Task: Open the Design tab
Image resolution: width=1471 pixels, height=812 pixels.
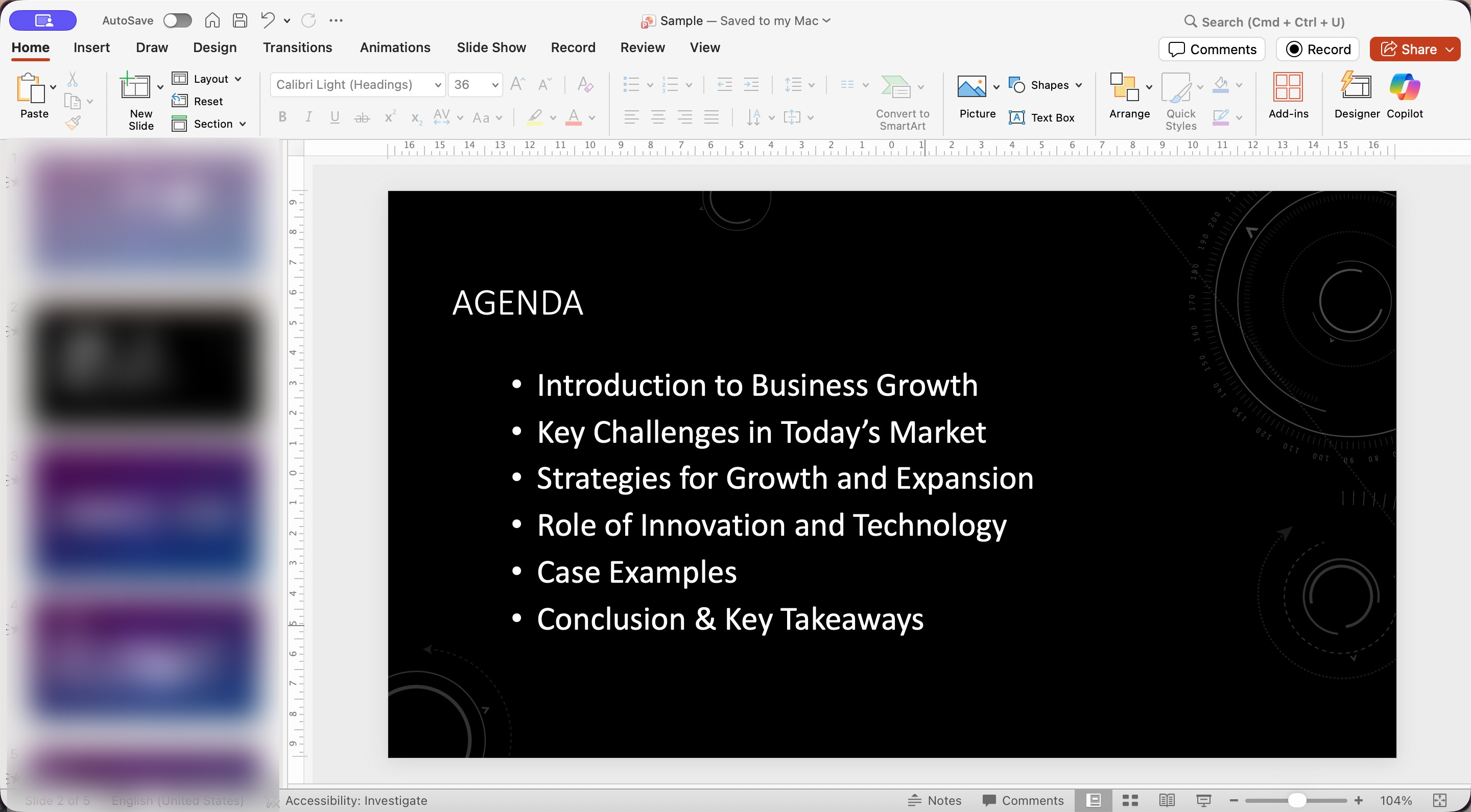Action: (214, 47)
